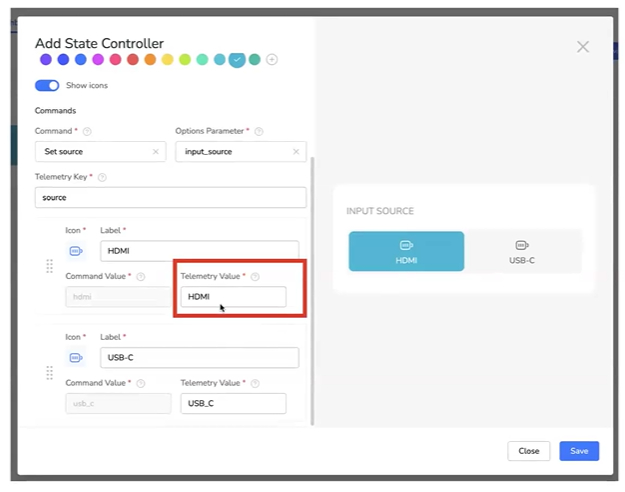
Task: Open help icon next to Telemetry Key
Action: pyautogui.click(x=102, y=177)
